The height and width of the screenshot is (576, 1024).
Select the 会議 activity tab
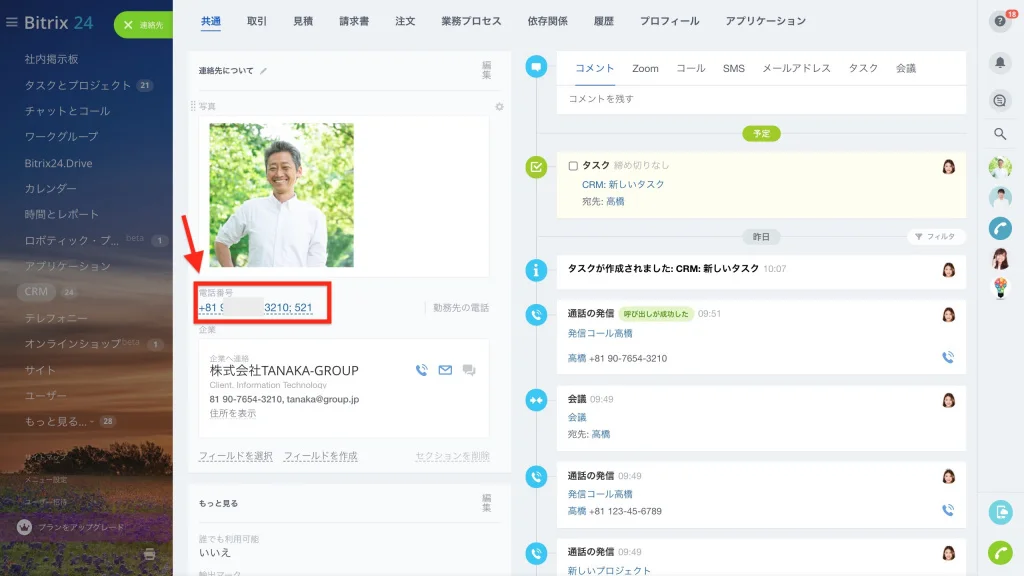point(906,69)
